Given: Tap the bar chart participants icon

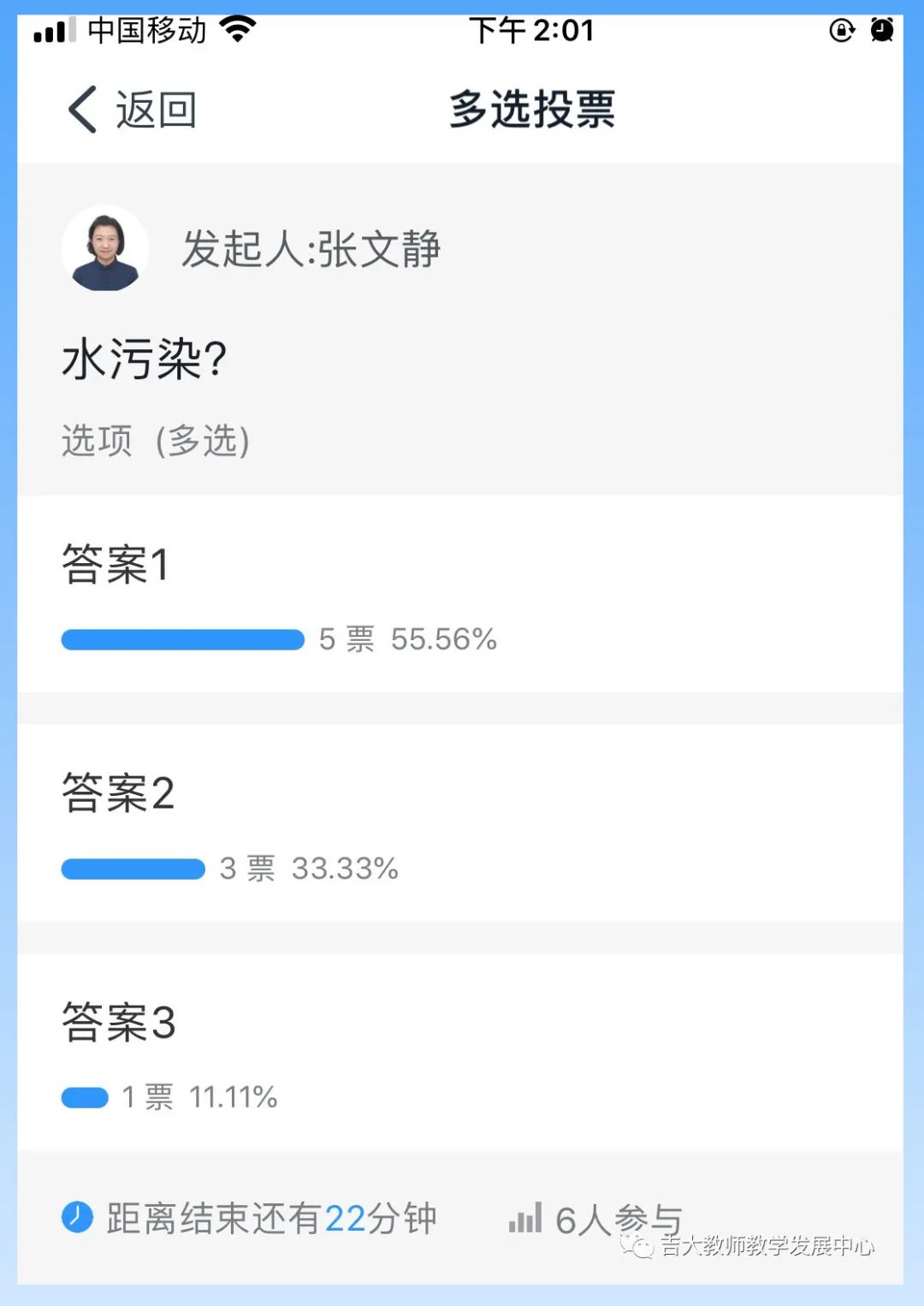Looking at the screenshot, I should click(525, 1217).
